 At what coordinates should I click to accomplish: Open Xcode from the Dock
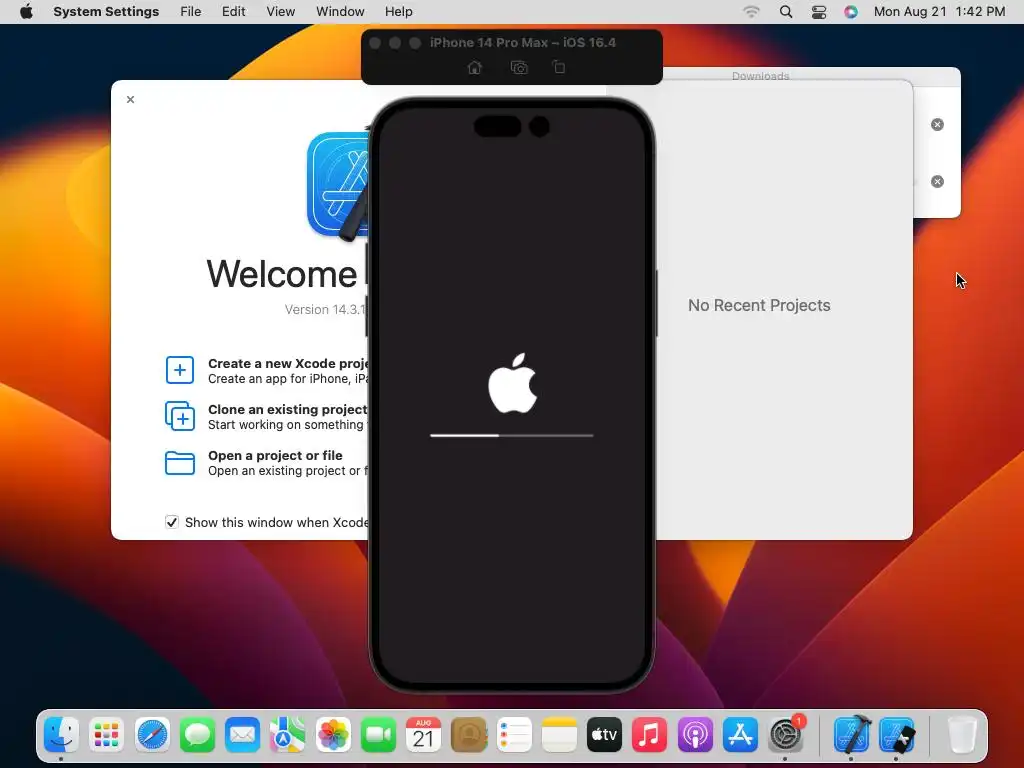(x=851, y=735)
